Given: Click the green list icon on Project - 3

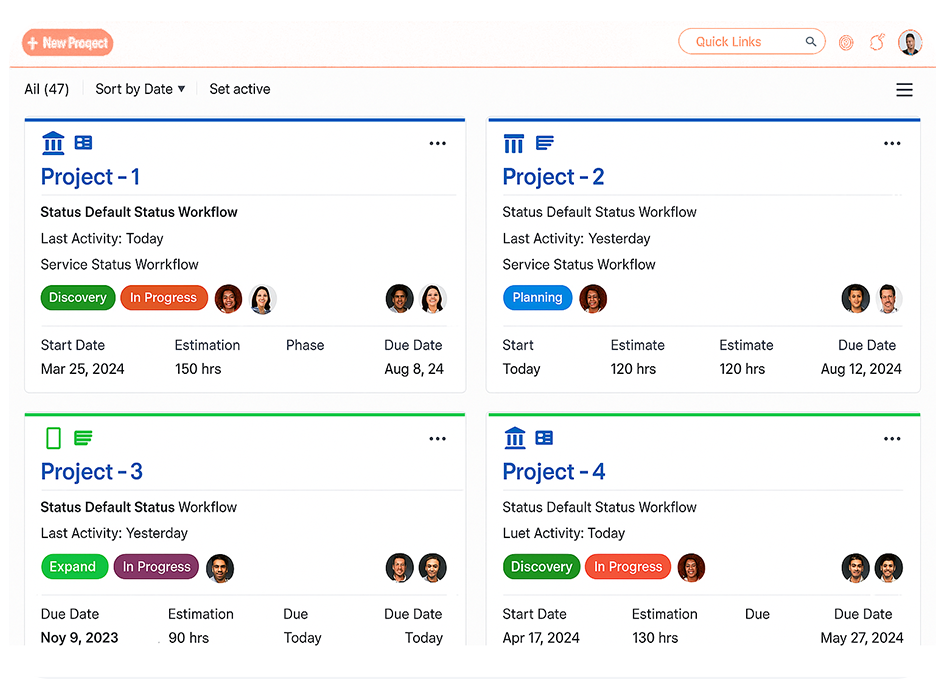Looking at the screenshot, I should (84, 438).
